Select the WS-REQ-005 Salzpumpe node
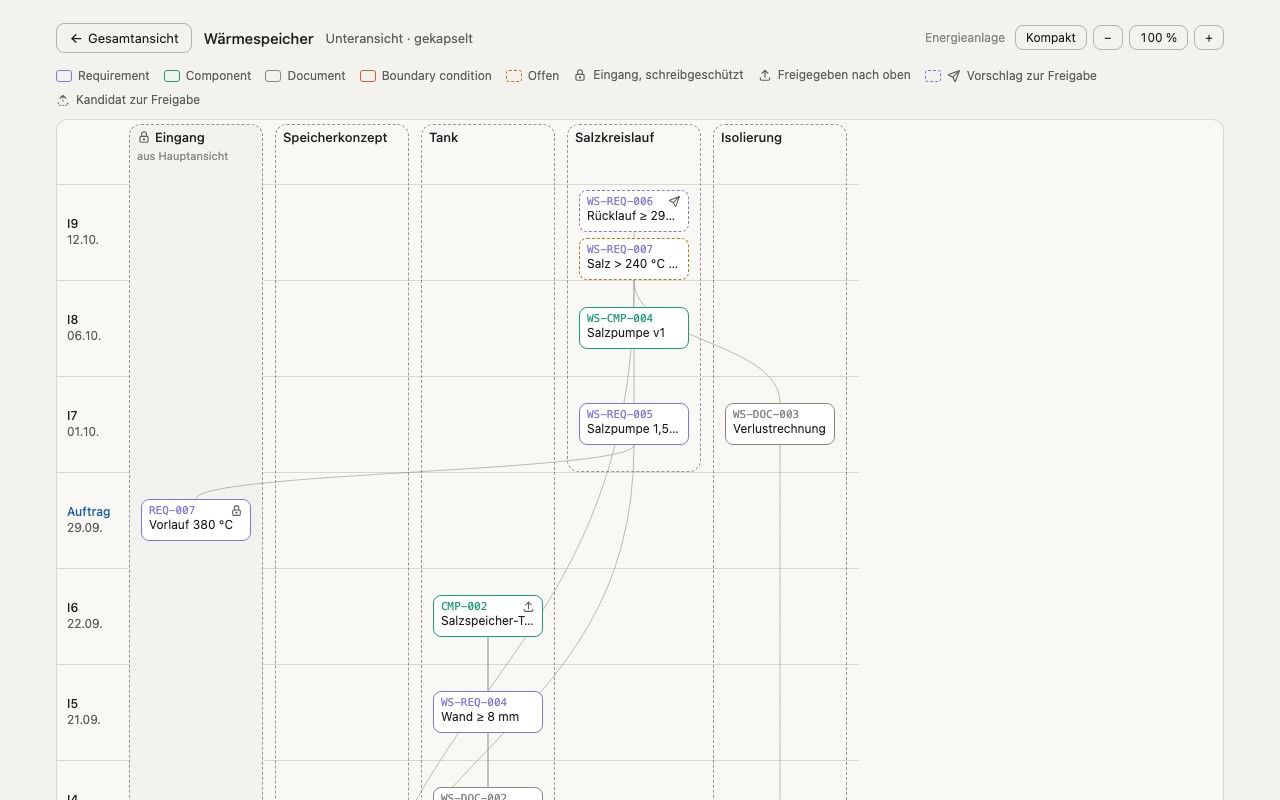 (634, 424)
